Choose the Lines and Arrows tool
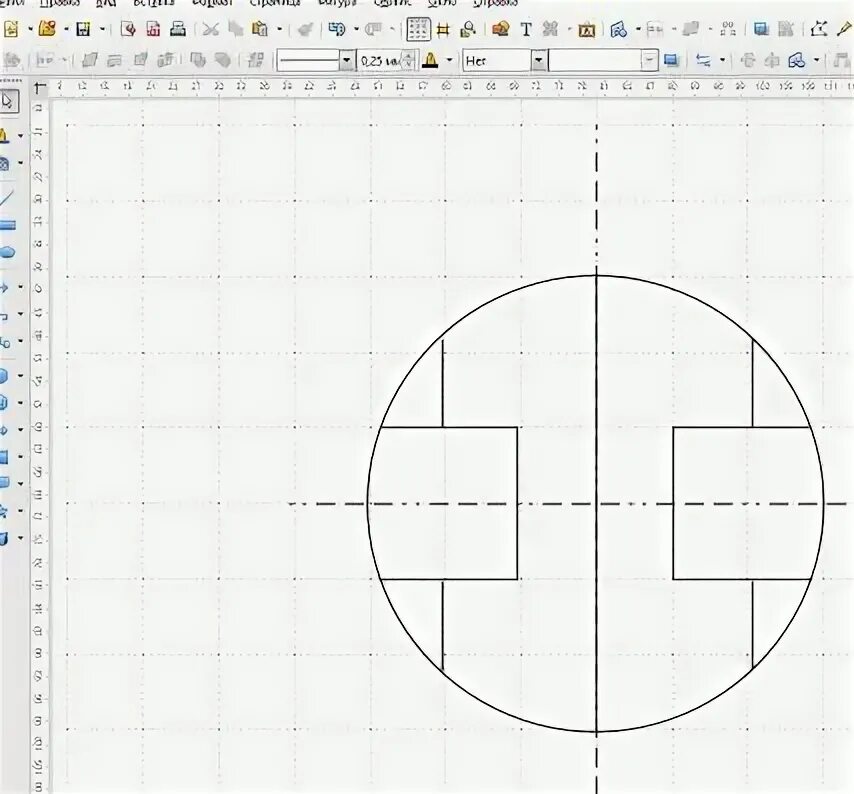The height and width of the screenshot is (794, 854). pos(5,287)
